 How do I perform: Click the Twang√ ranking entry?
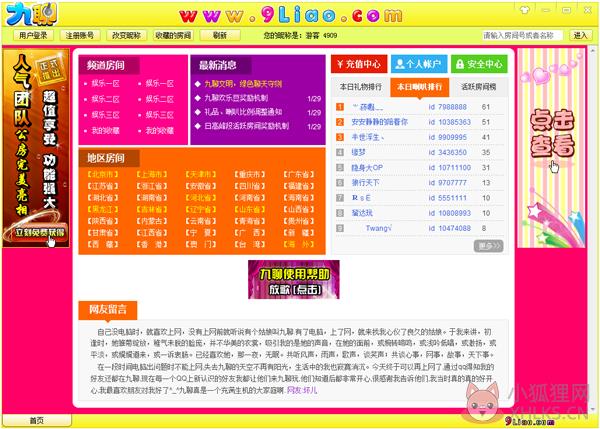[378, 228]
